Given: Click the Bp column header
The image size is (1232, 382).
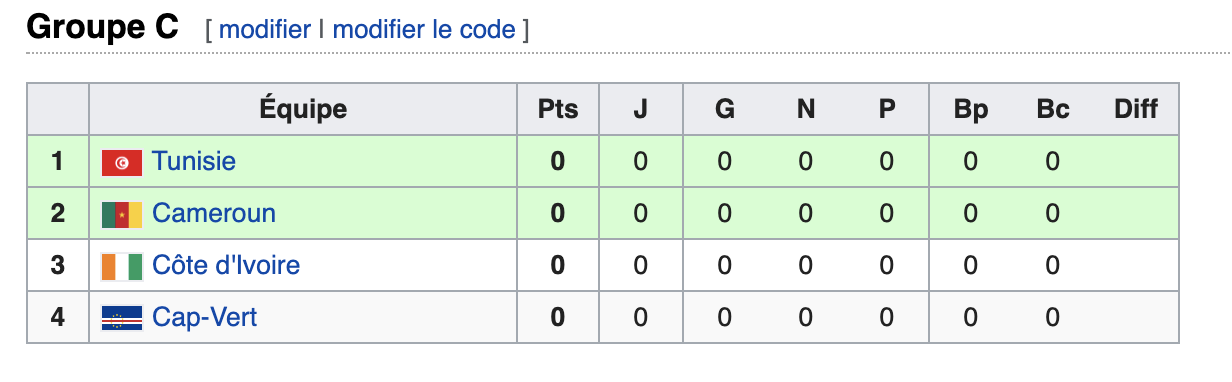Looking at the screenshot, I should point(970,108).
